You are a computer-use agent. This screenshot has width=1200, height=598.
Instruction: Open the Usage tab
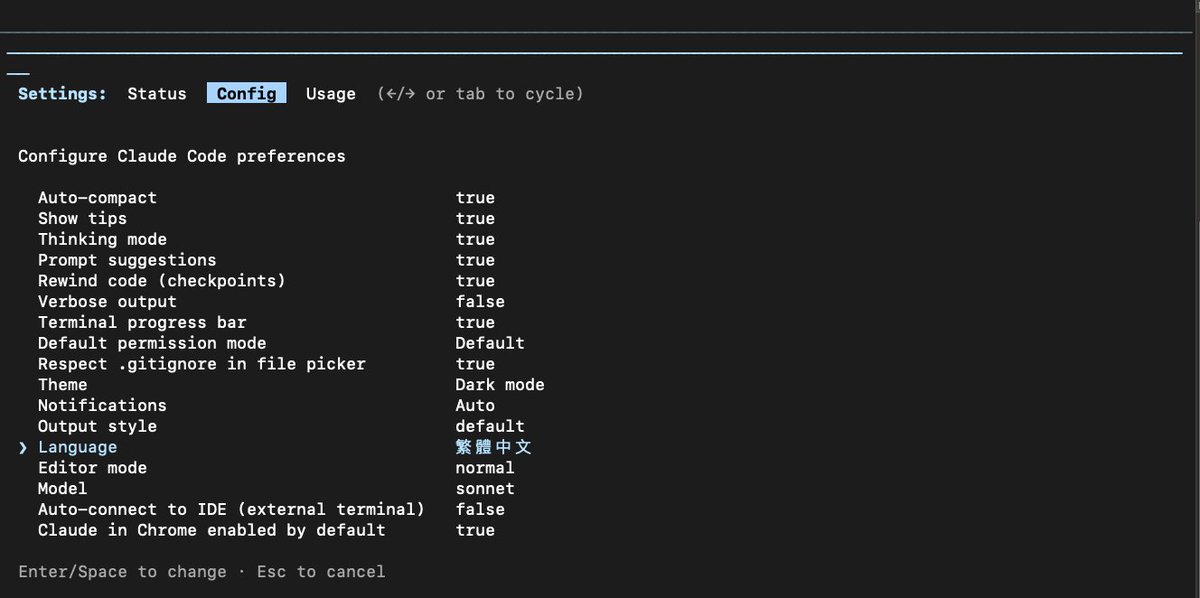click(x=331, y=94)
